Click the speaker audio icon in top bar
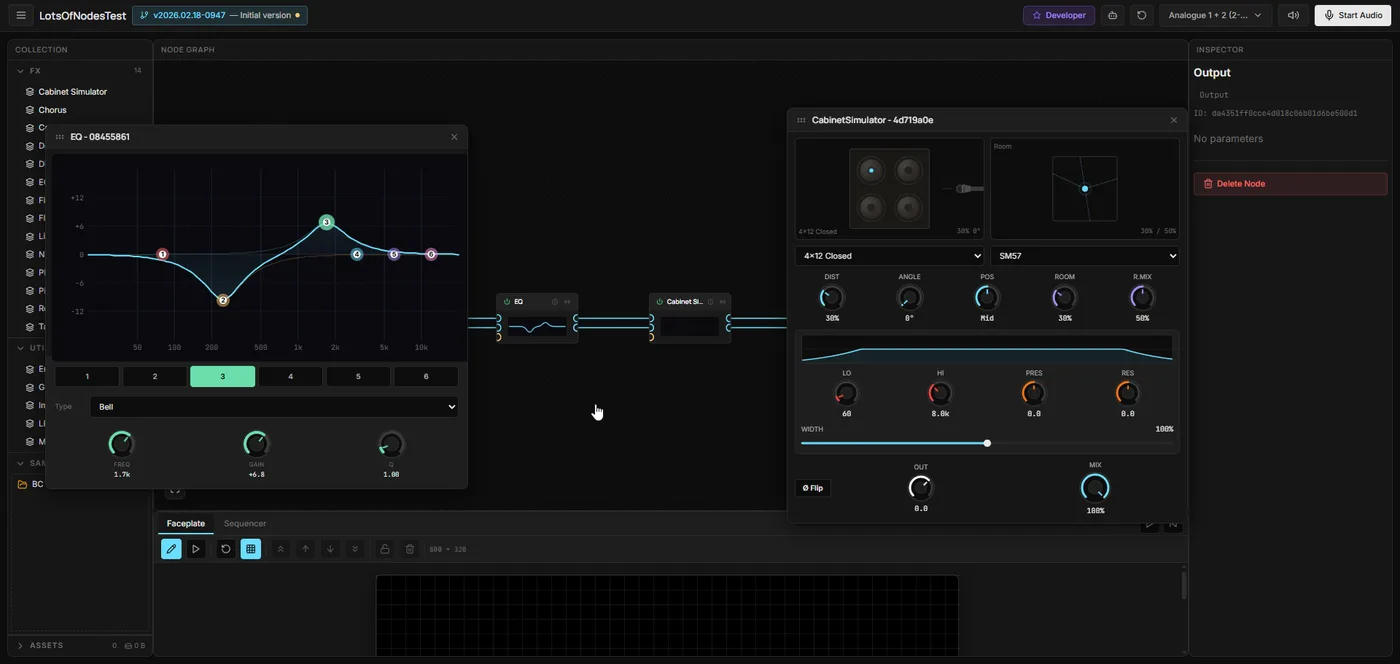Viewport: 1400px width, 664px height. click(x=1293, y=14)
